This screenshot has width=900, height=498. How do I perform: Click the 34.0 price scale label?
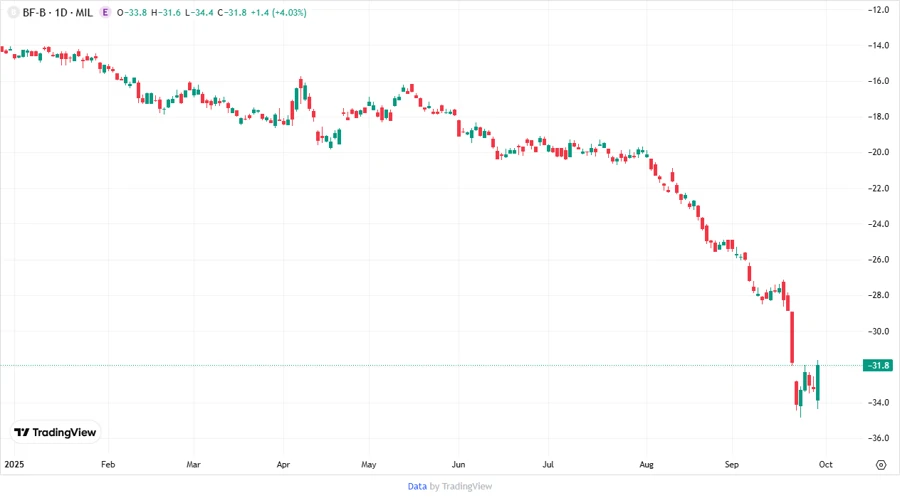pos(878,402)
